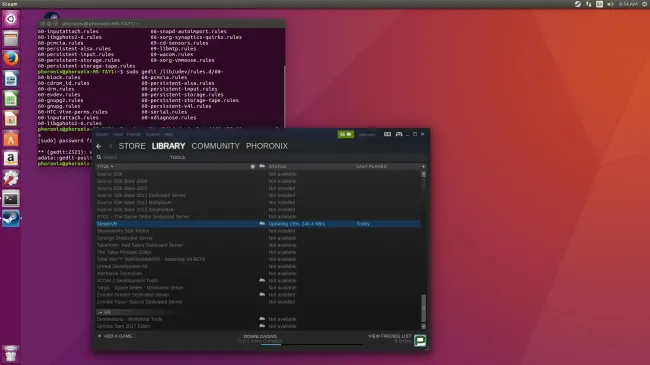650x365 pixels.
Task: Open the View menu in Steam
Action: pyautogui.click(x=118, y=134)
